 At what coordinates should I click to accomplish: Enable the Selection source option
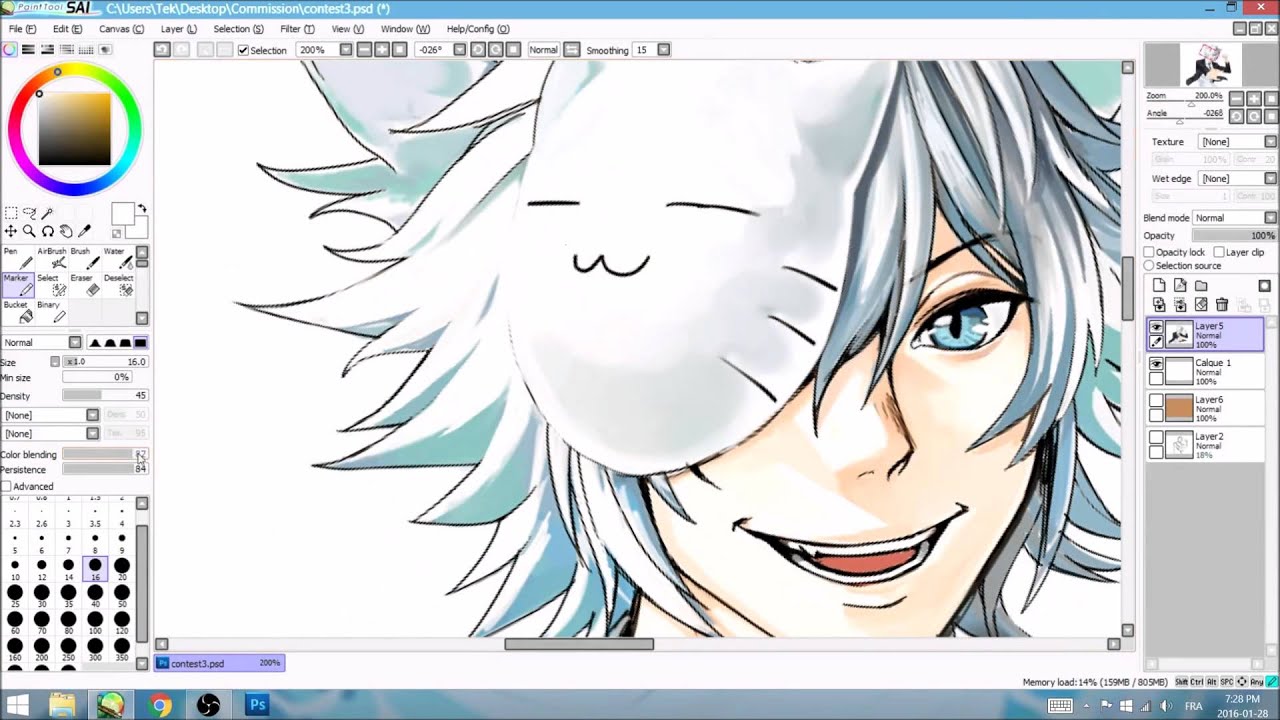[x=1149, y=266]
